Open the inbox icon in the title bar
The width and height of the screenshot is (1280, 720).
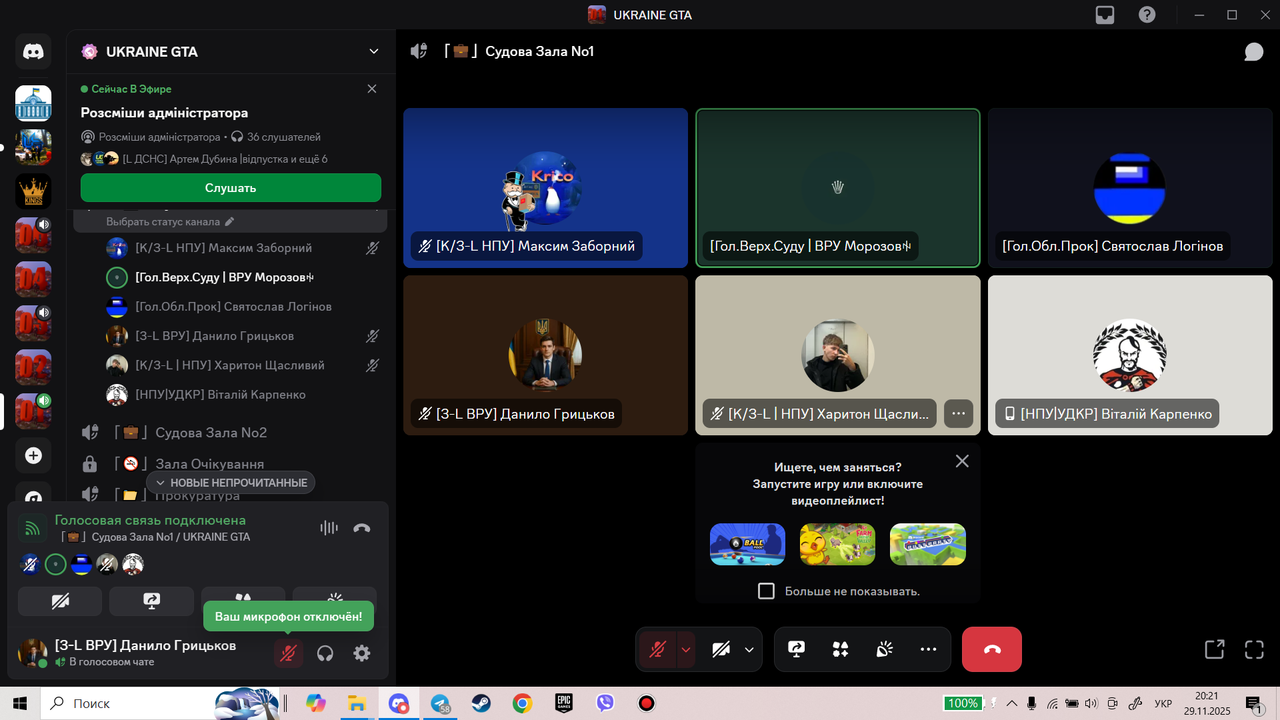coord(1105,15)
